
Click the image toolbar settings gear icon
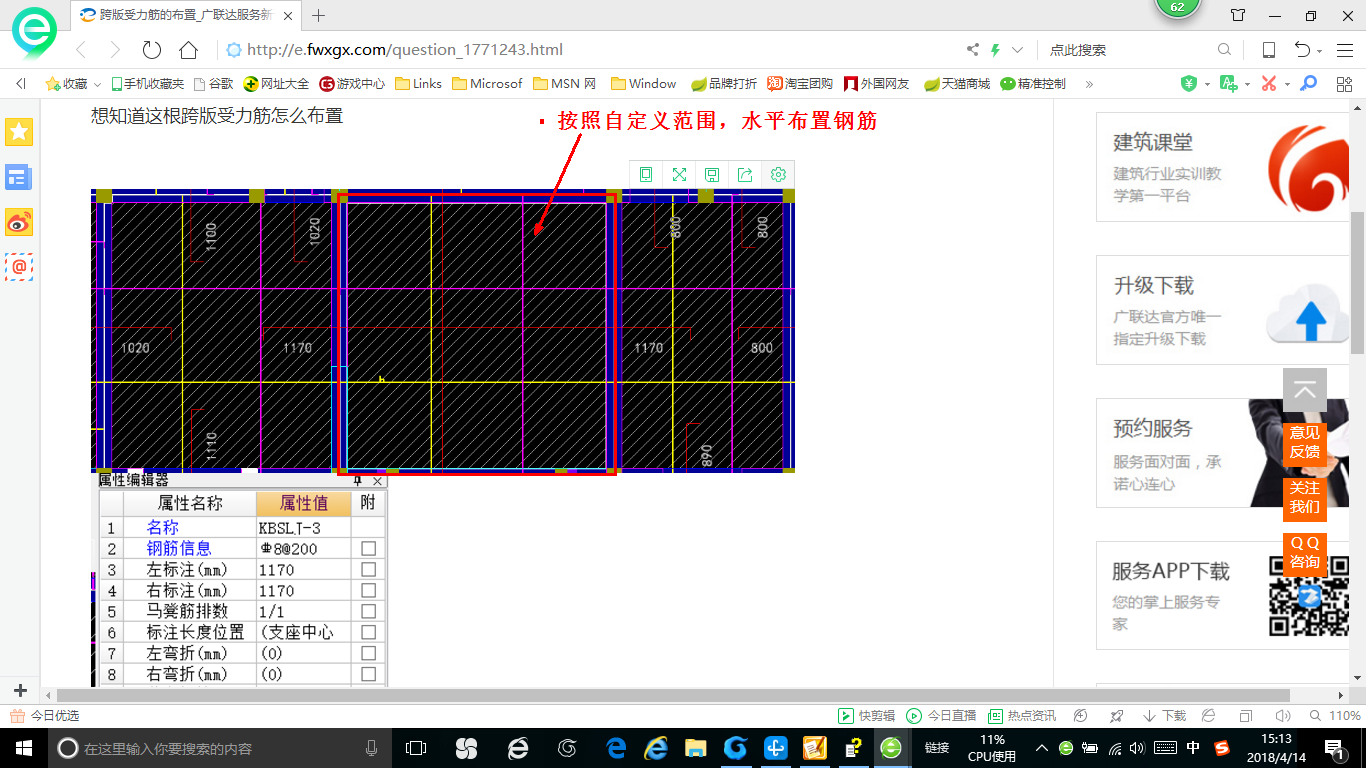(x=778, y=174)
